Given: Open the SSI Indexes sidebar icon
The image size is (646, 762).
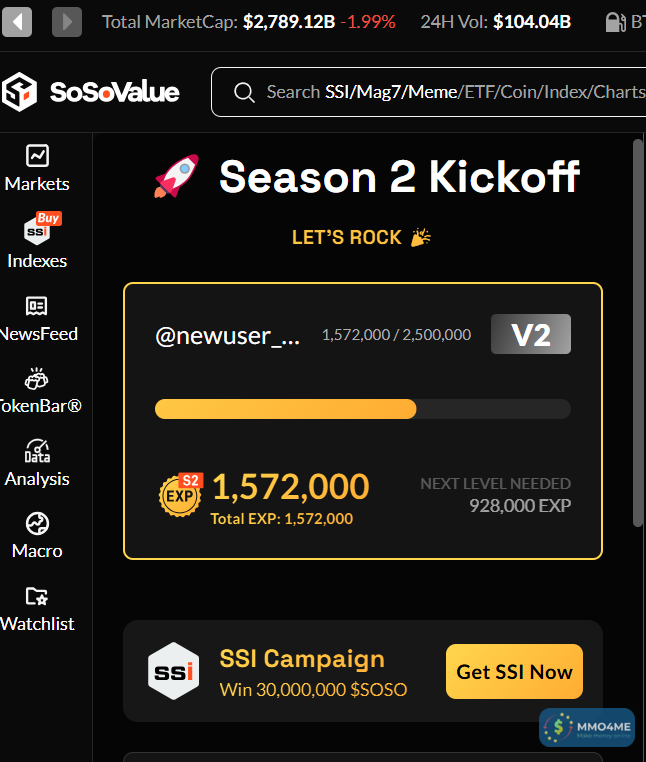Looking at the screenshot, I should point(37,231).
